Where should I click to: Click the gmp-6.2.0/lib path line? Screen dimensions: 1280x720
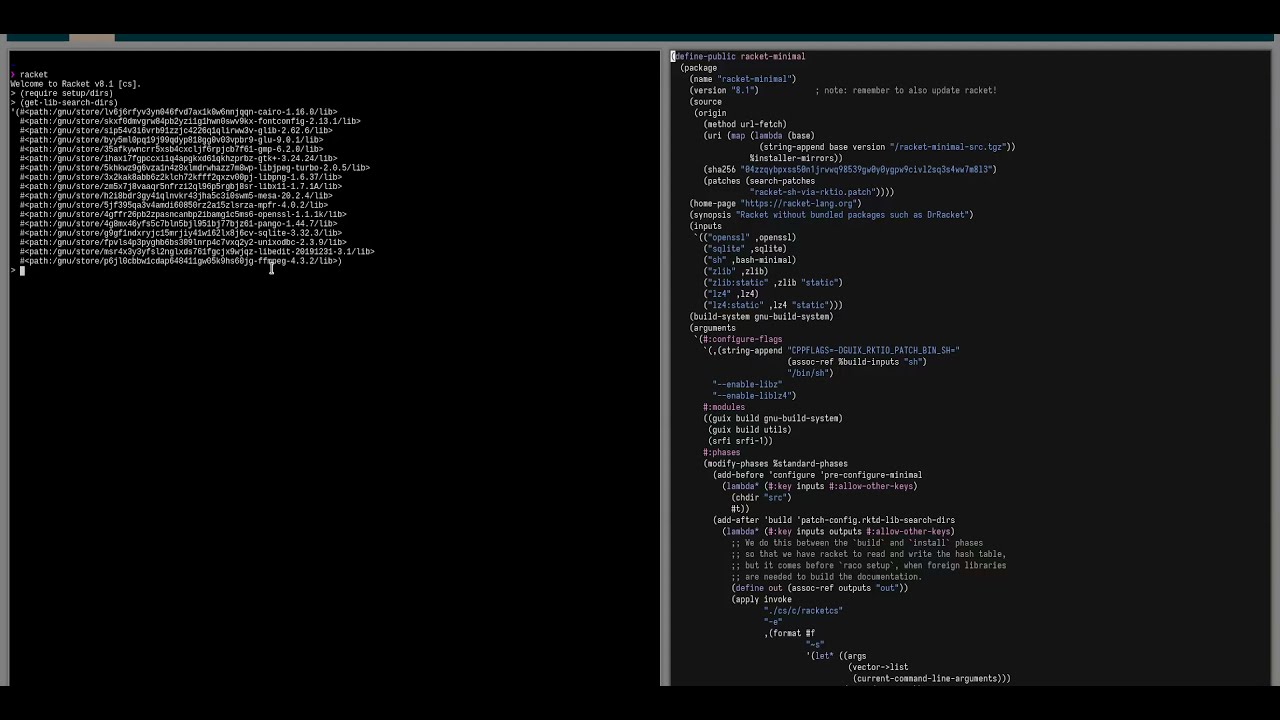tap(171, 149)
